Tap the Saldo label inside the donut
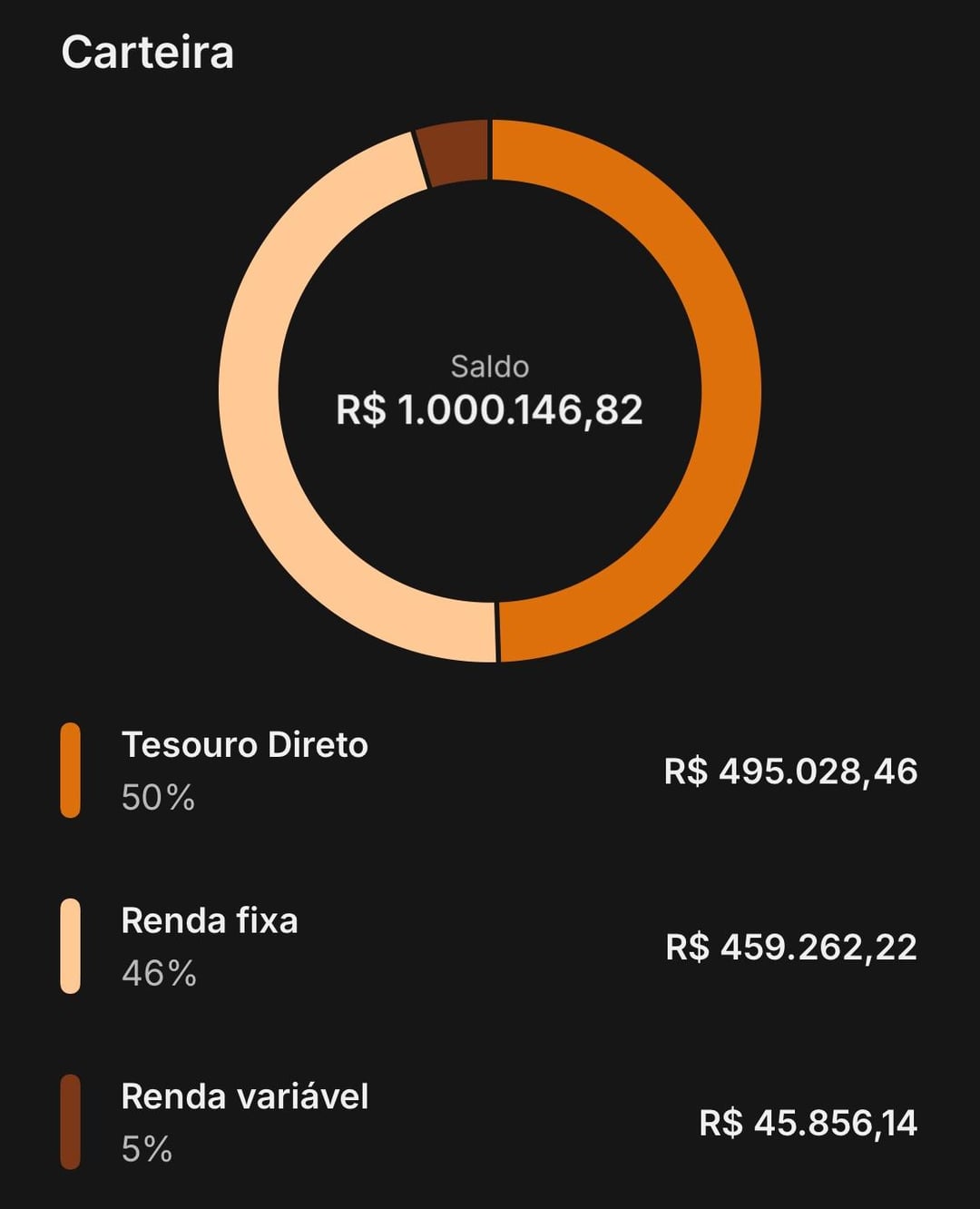 [x=489, y=367]
